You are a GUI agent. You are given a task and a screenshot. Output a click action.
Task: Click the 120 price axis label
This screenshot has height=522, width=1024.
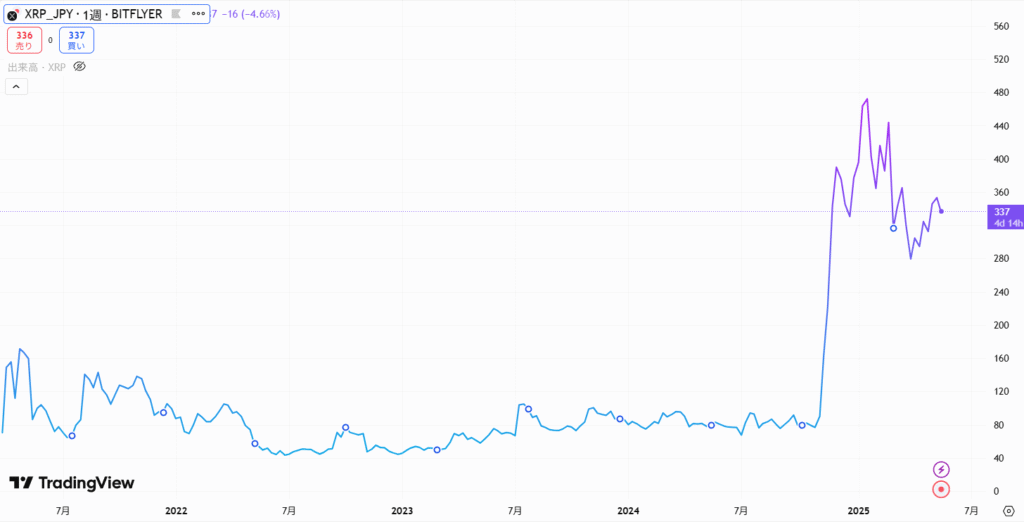(1000, 392)
